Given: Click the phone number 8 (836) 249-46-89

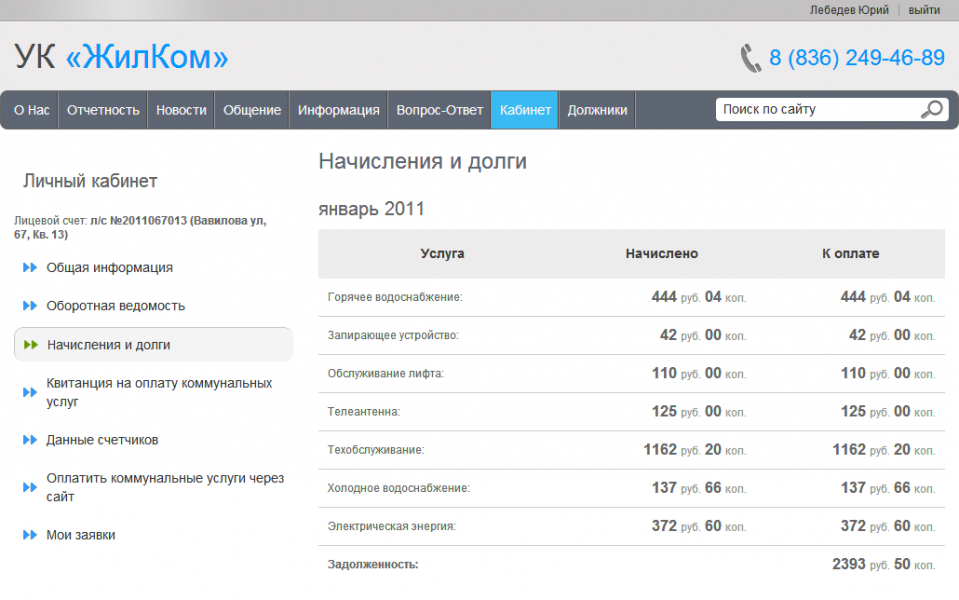Looking at the screenshot, I should click(856, 58).
